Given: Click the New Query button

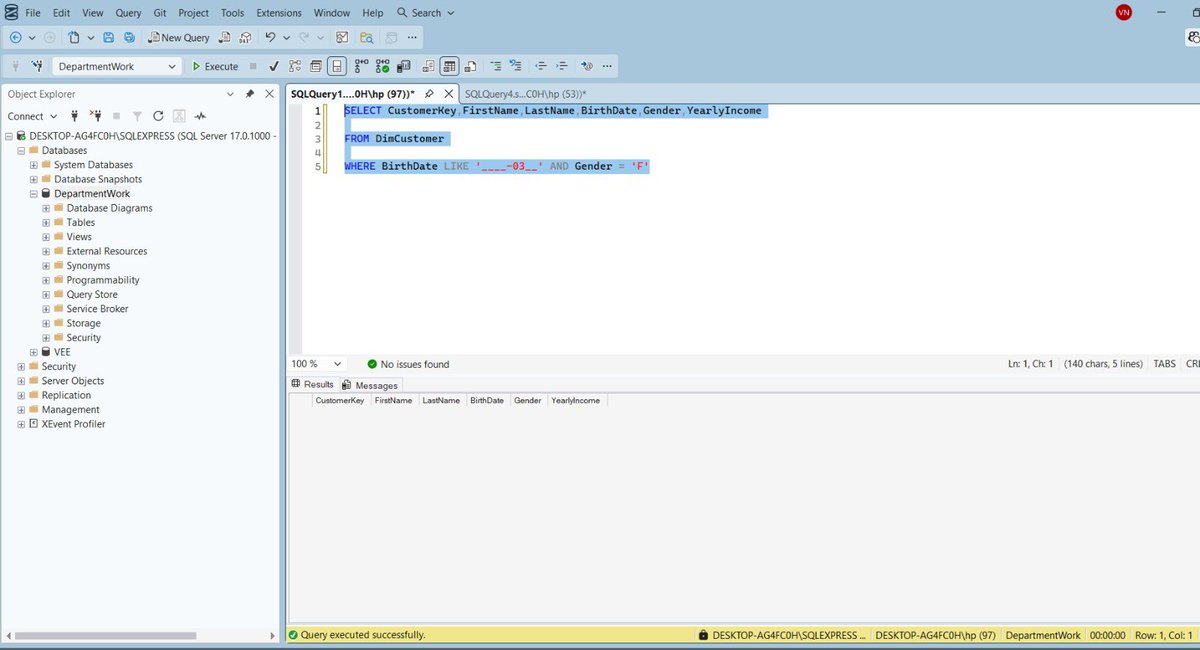Looking at the screenshot, I should point(179,38).
